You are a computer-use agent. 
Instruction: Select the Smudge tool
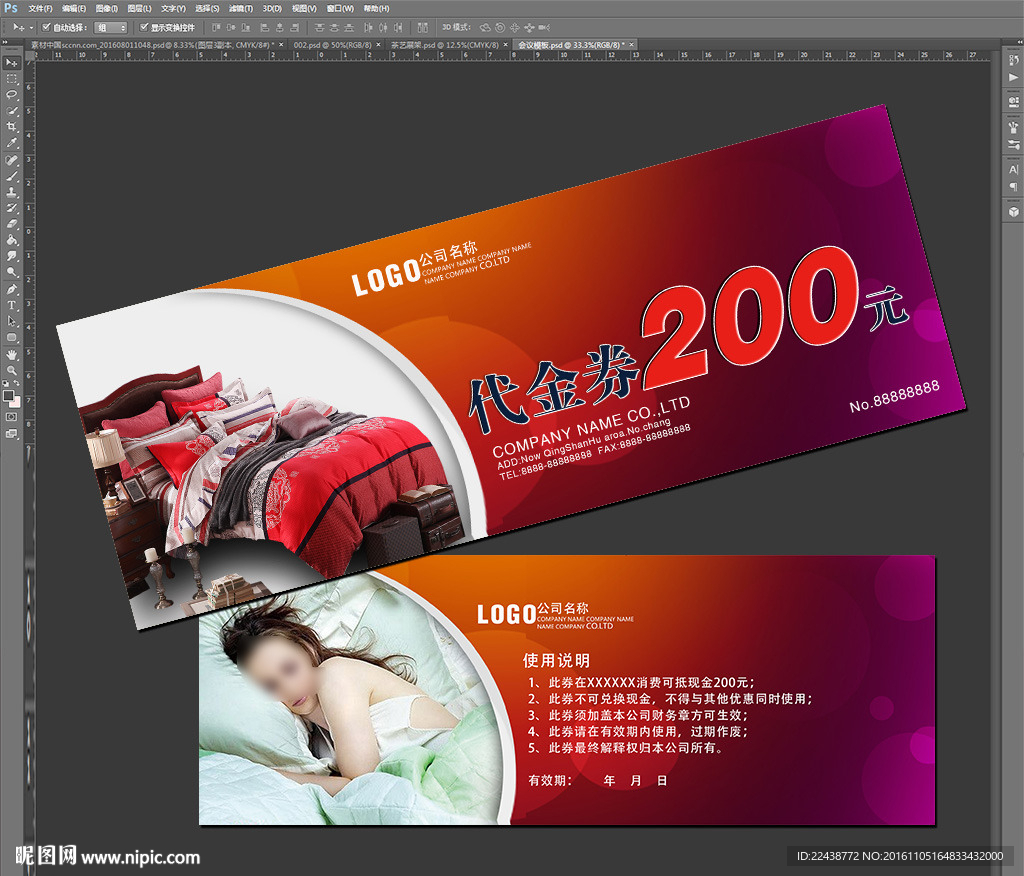(x=11, y=256)
